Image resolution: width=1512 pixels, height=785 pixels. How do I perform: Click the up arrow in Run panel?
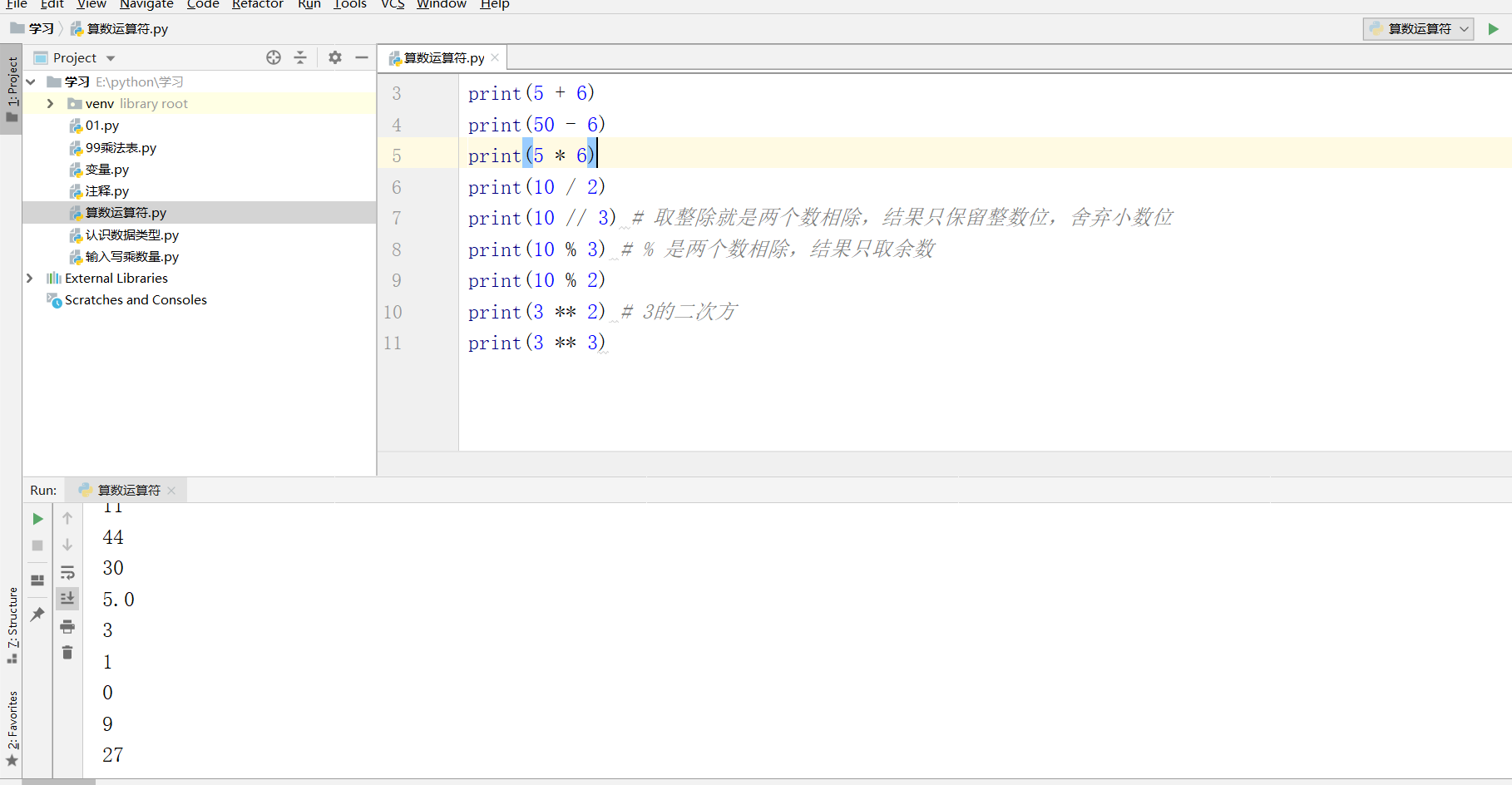67,518
